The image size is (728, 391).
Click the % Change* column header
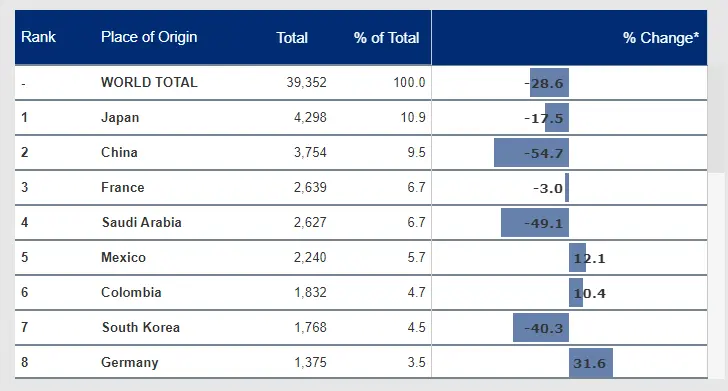[x=661, y=38]
